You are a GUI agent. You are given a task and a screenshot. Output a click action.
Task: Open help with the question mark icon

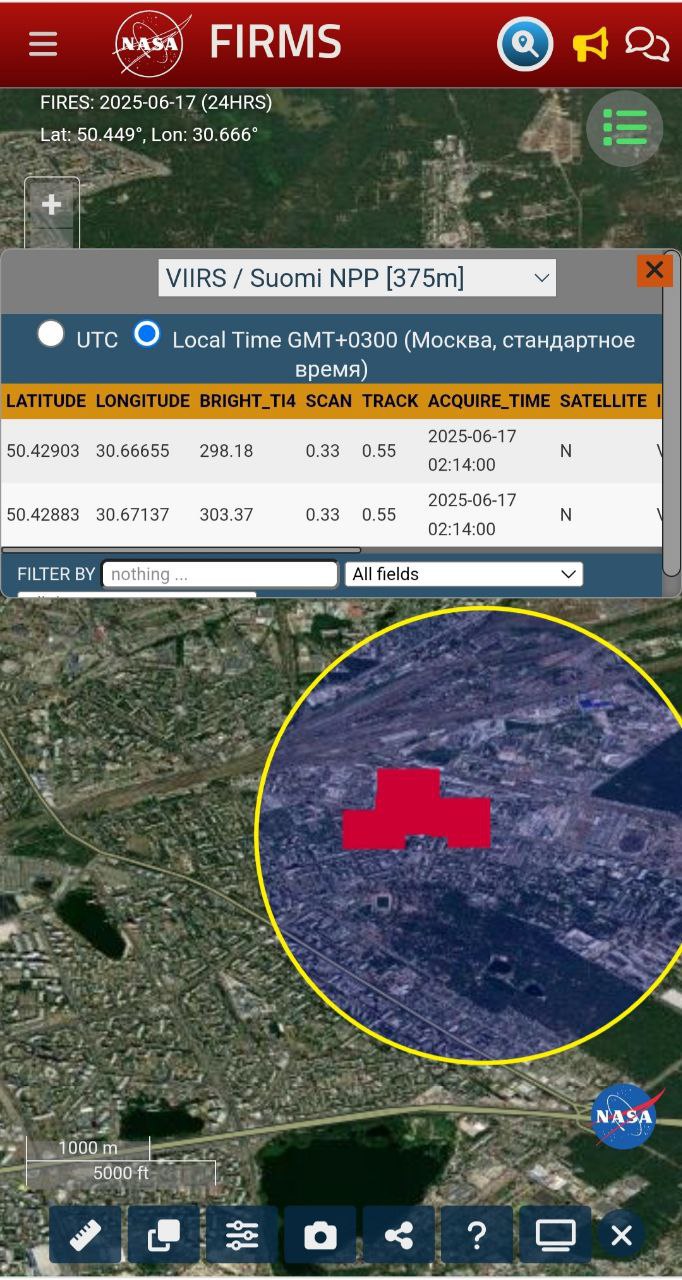click(x=477, y=1235)
